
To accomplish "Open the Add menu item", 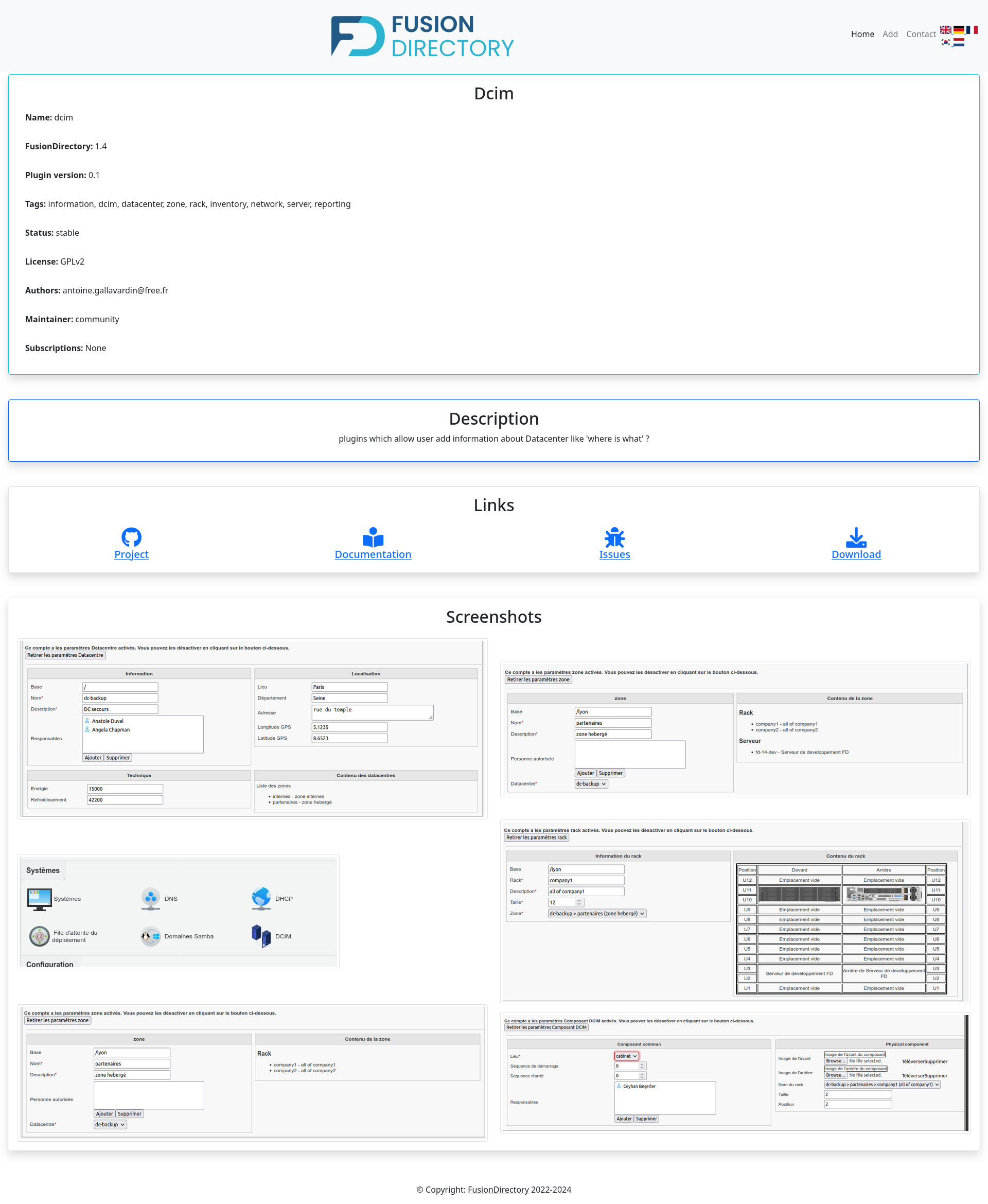I will pyautogui.click(x=890, y=34).
